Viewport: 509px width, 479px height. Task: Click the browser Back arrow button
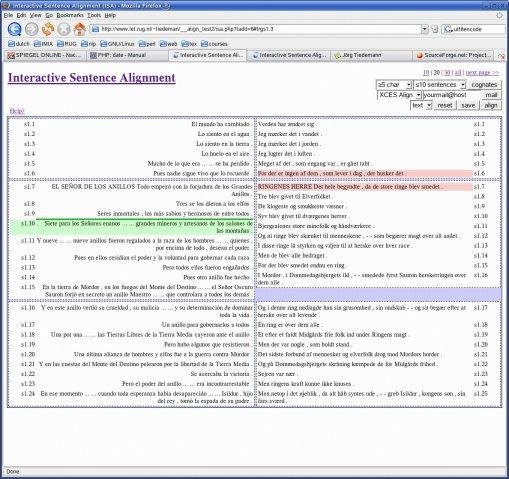click(x=14, y=29)
